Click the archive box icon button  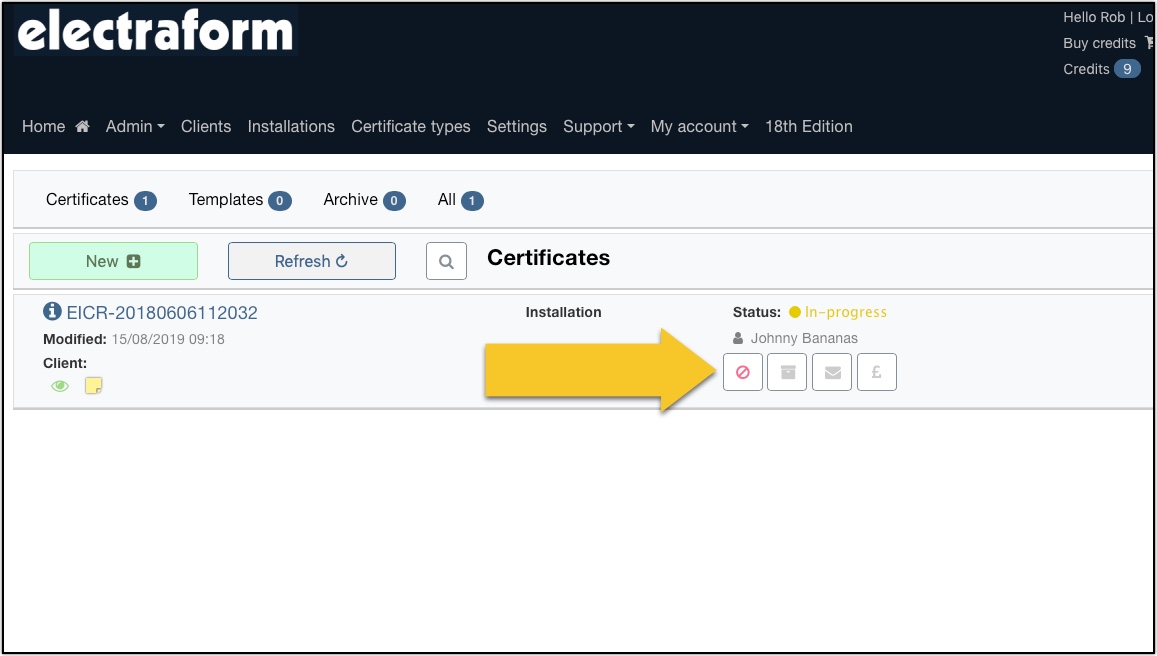point(787,372)
